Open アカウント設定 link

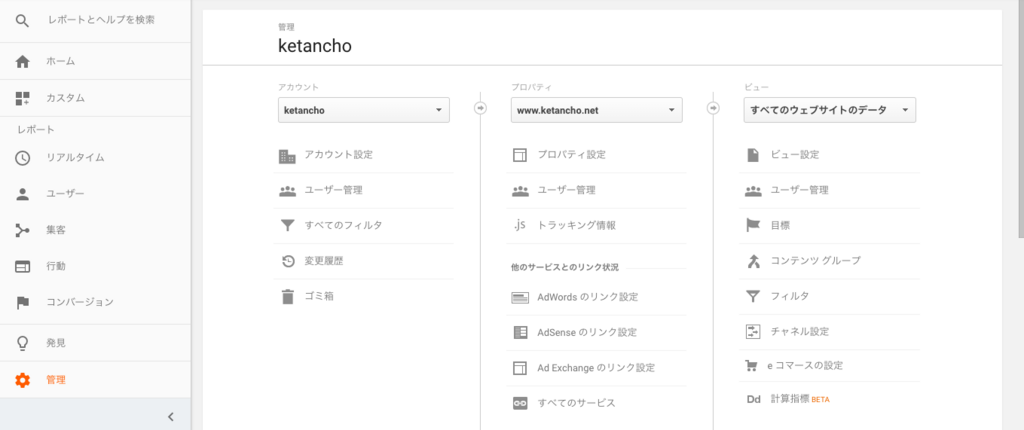click(338, 155)
